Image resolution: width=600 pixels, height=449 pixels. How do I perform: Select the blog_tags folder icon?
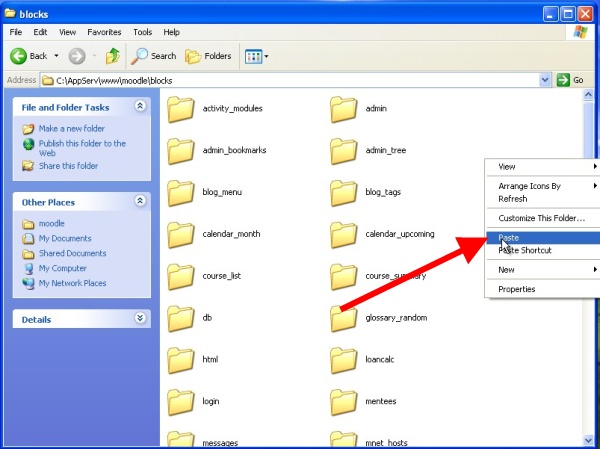click(344, 193)
